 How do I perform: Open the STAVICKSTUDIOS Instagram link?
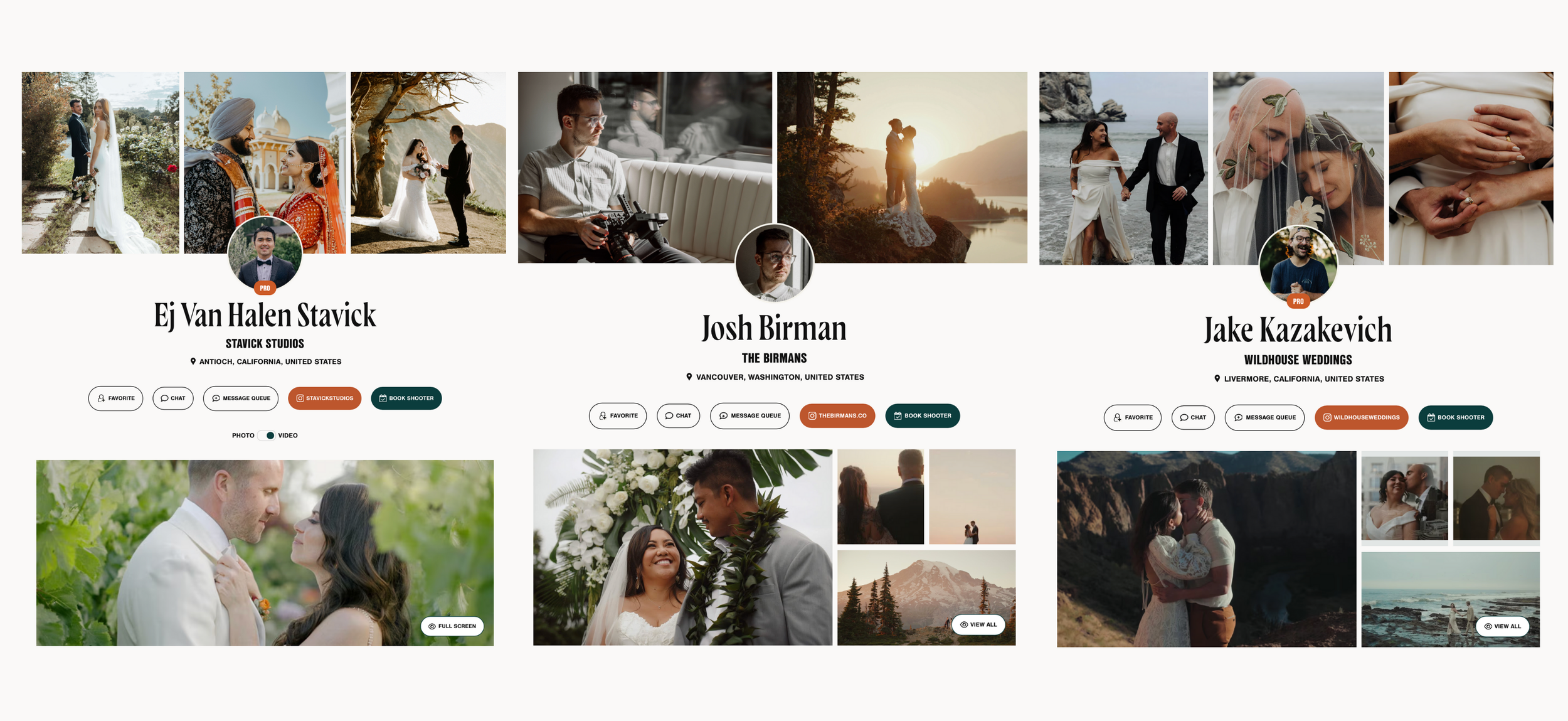pos(324,398)
